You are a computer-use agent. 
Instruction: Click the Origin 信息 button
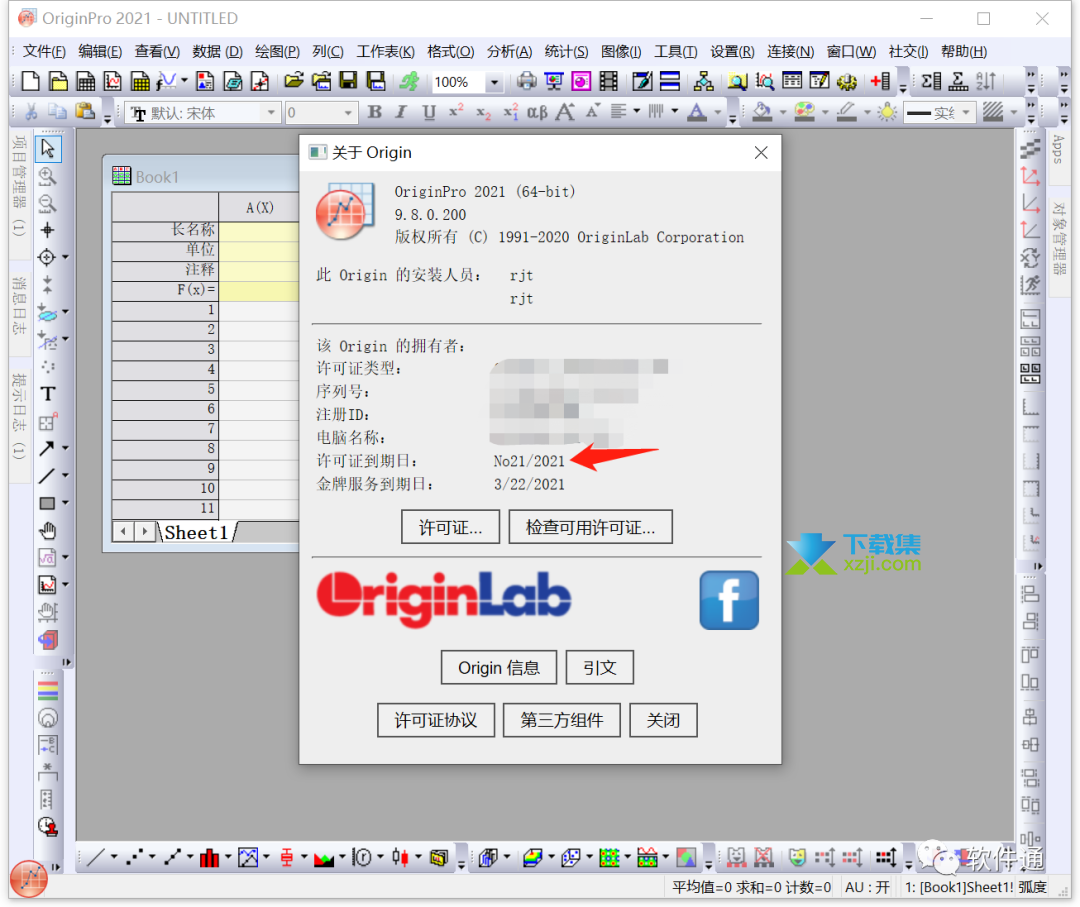(499, 668)
